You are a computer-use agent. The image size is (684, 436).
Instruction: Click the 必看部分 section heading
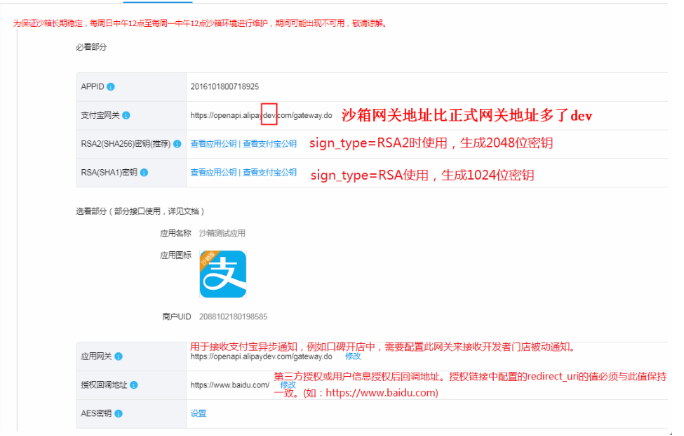[x=91, y=47]
